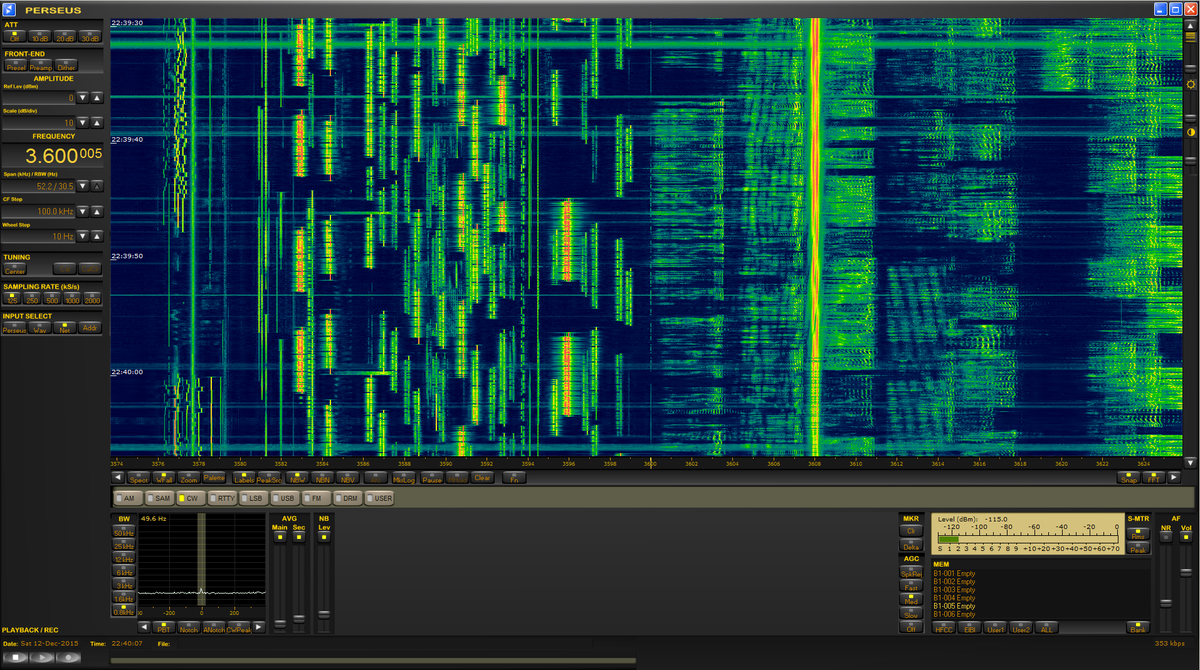Click the Fn button
1200x670 pixels.
(x=514, y=478)
